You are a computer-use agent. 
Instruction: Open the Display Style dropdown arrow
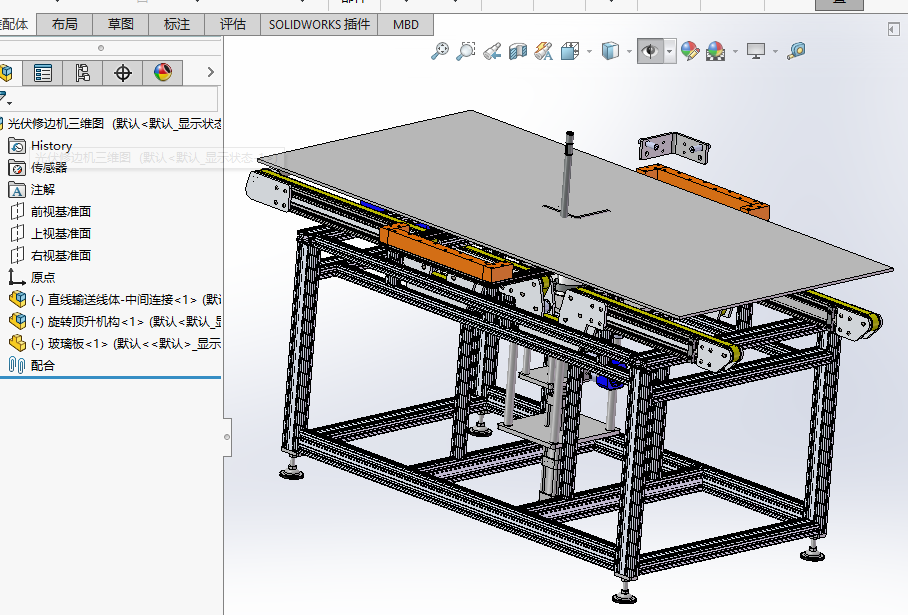(x=629, y=51)
